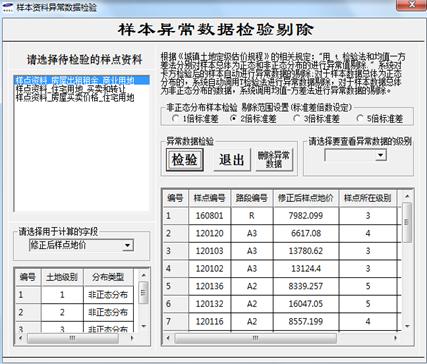Click the 分布类型 column header
This screenshot has height=364, width=427.
[108, 277]
